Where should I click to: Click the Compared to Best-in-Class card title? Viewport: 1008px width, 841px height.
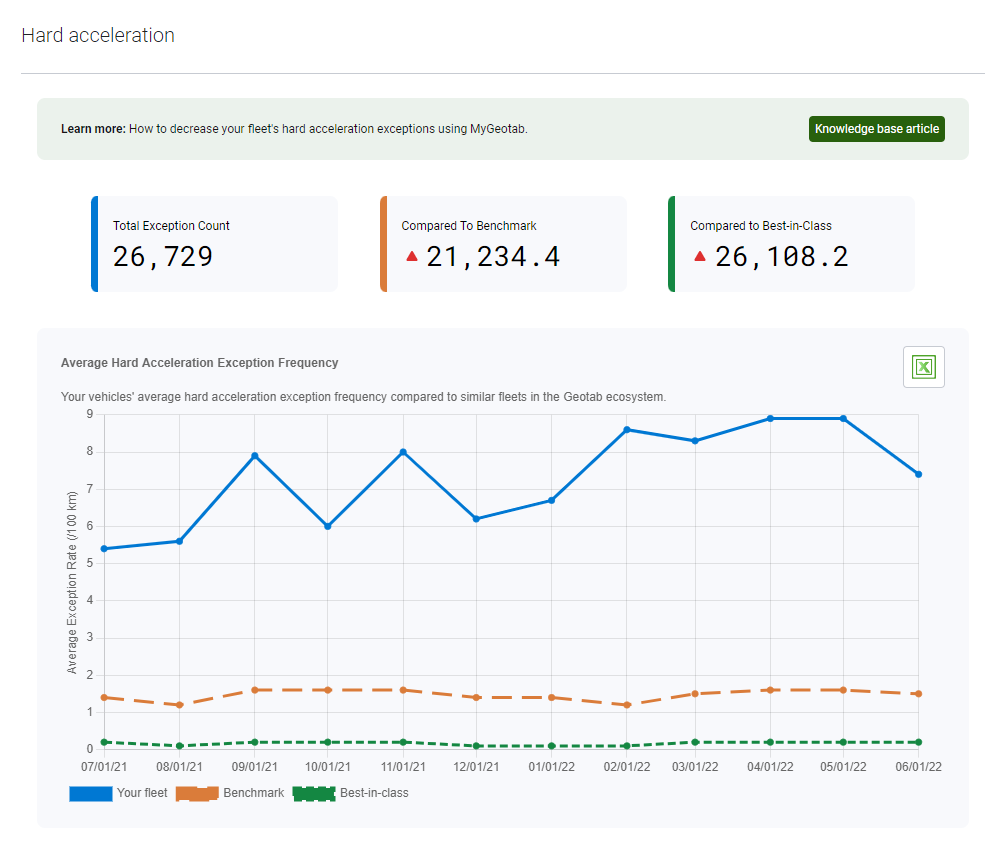click(x=760, y=226)
